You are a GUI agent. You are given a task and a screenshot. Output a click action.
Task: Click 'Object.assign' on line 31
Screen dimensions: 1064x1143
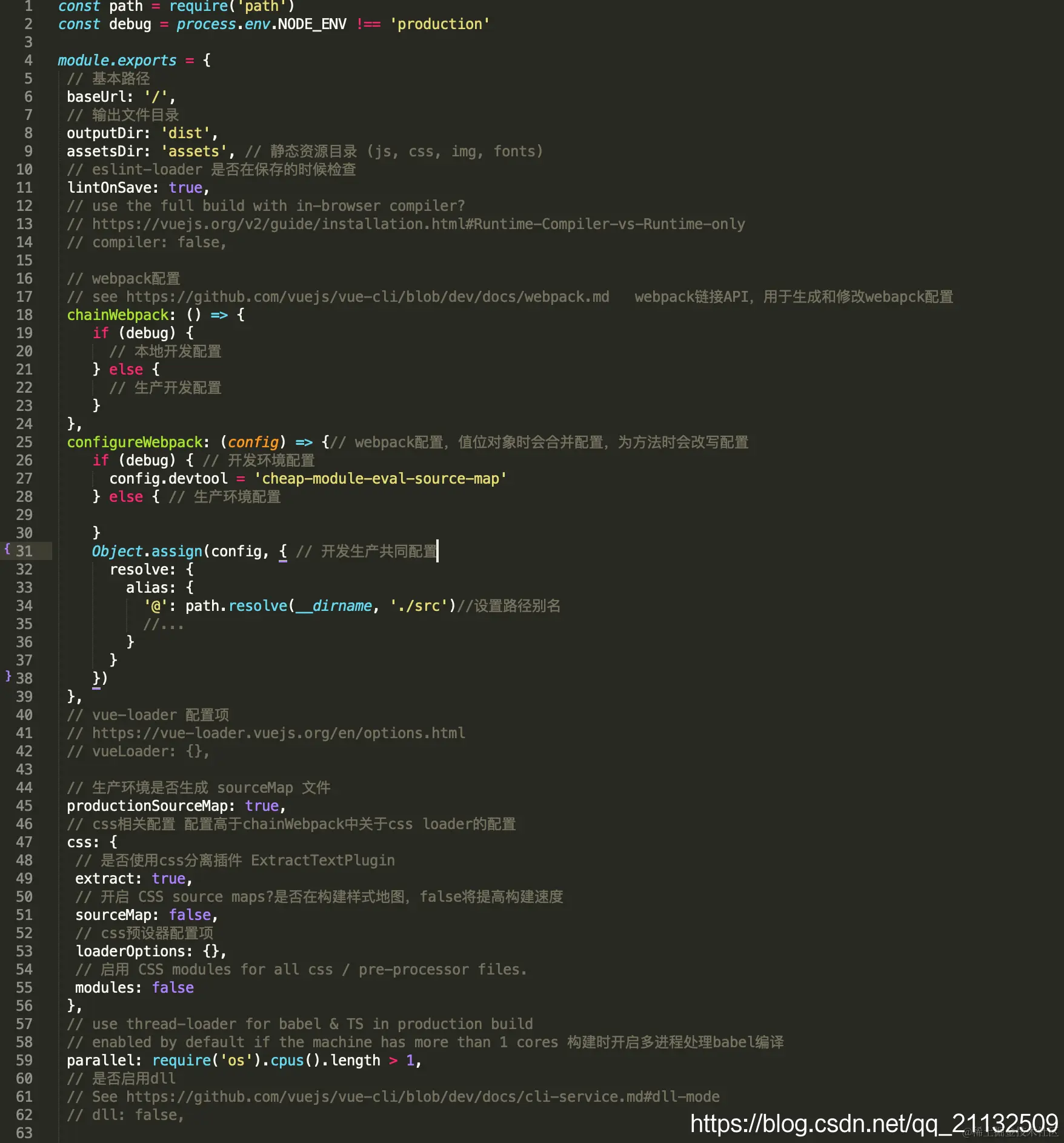tap(147, 551)
